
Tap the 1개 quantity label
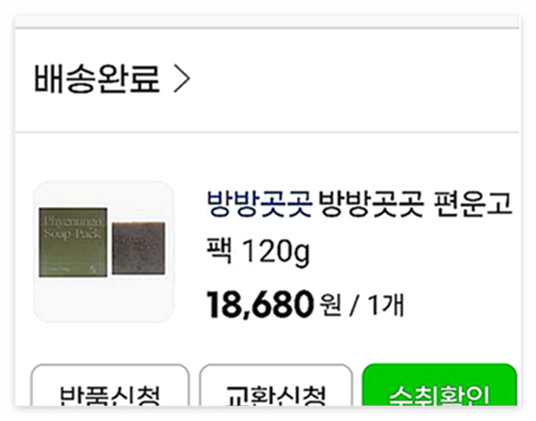click(x=386, y=304)
